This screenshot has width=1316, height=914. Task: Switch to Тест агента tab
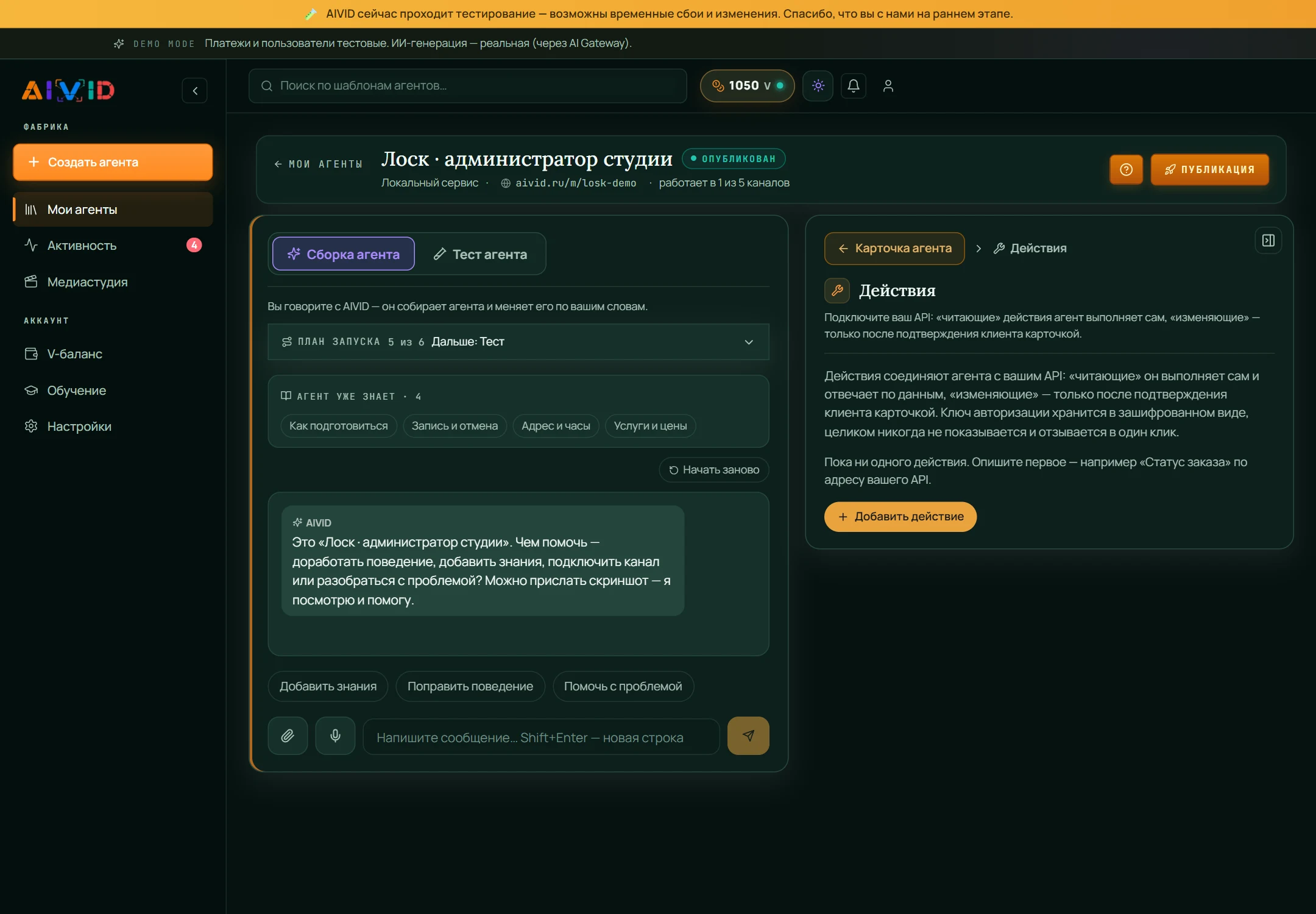point(480,254)
